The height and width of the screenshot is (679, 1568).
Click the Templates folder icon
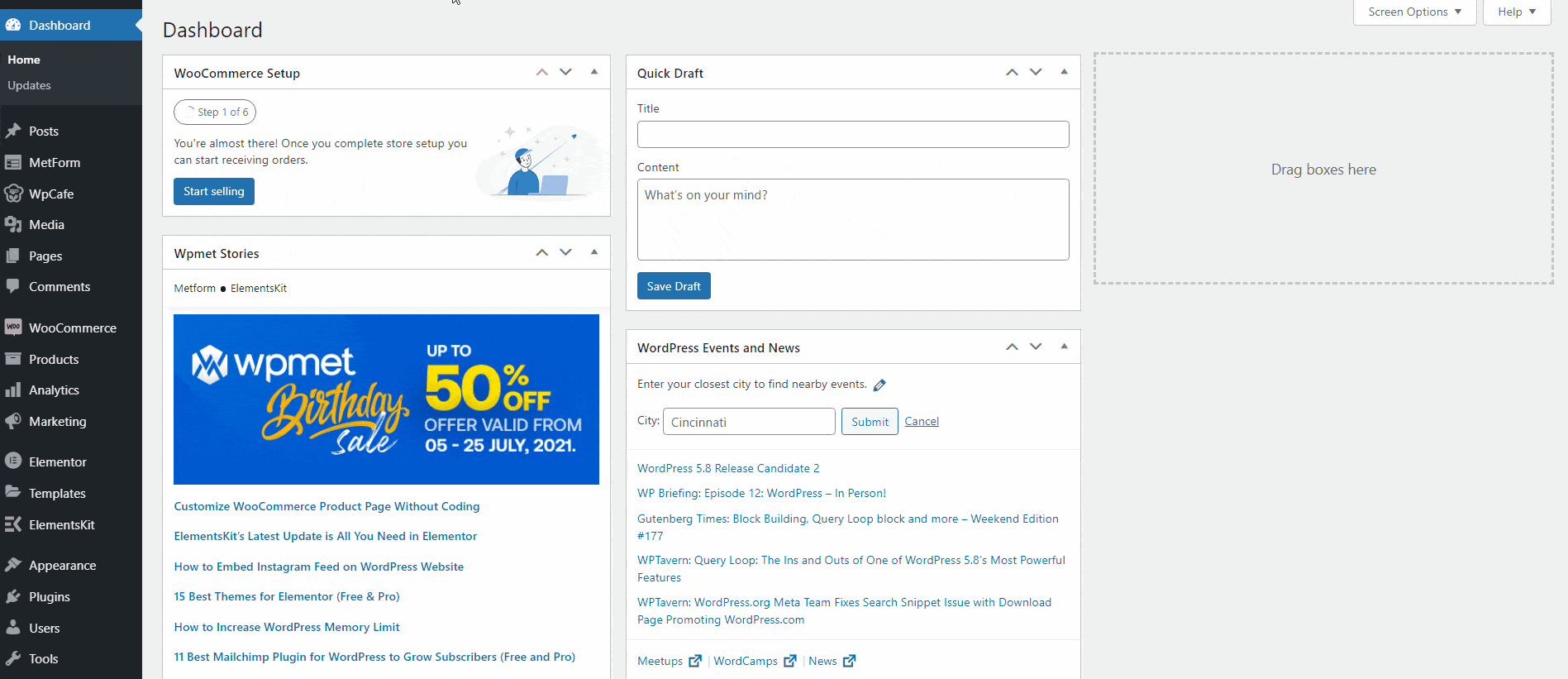(x=13, y=493)
